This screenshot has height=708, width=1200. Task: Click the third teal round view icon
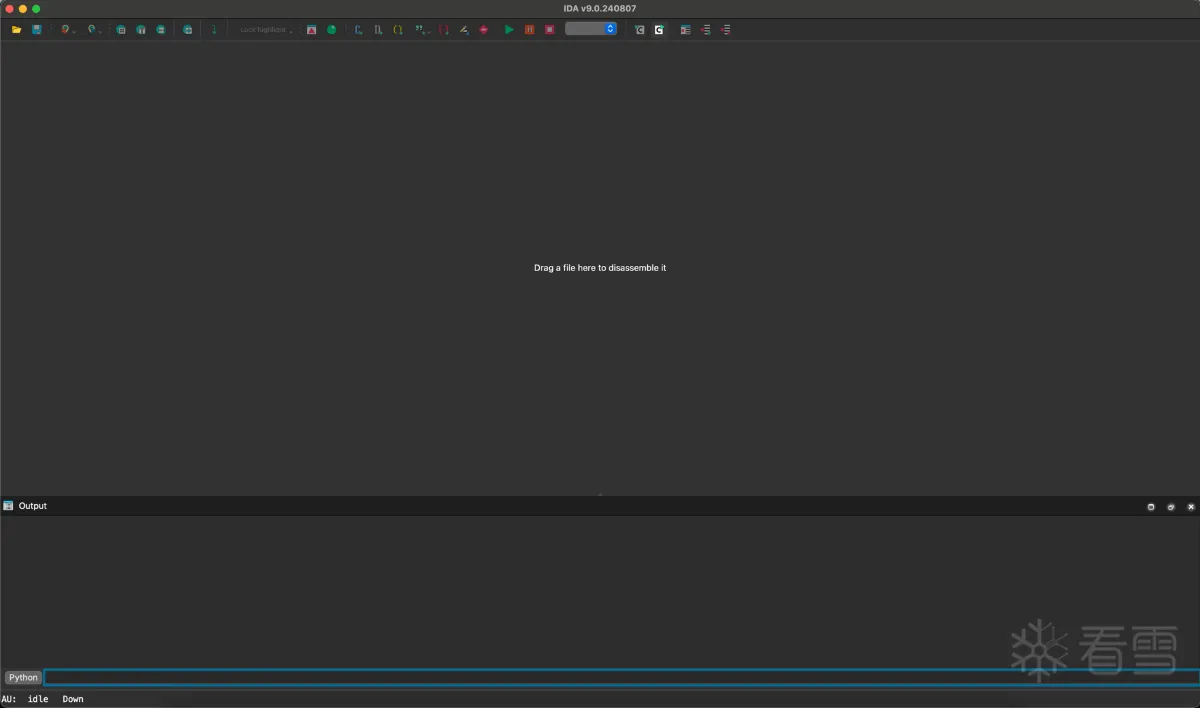coord(161,30)
